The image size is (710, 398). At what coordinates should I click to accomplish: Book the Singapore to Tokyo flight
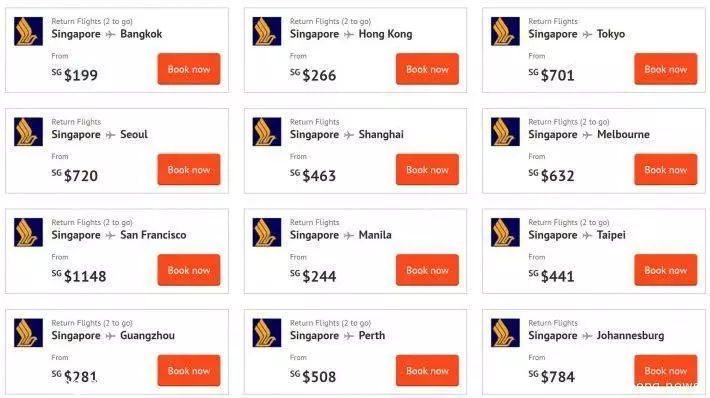tap(666, 69)
